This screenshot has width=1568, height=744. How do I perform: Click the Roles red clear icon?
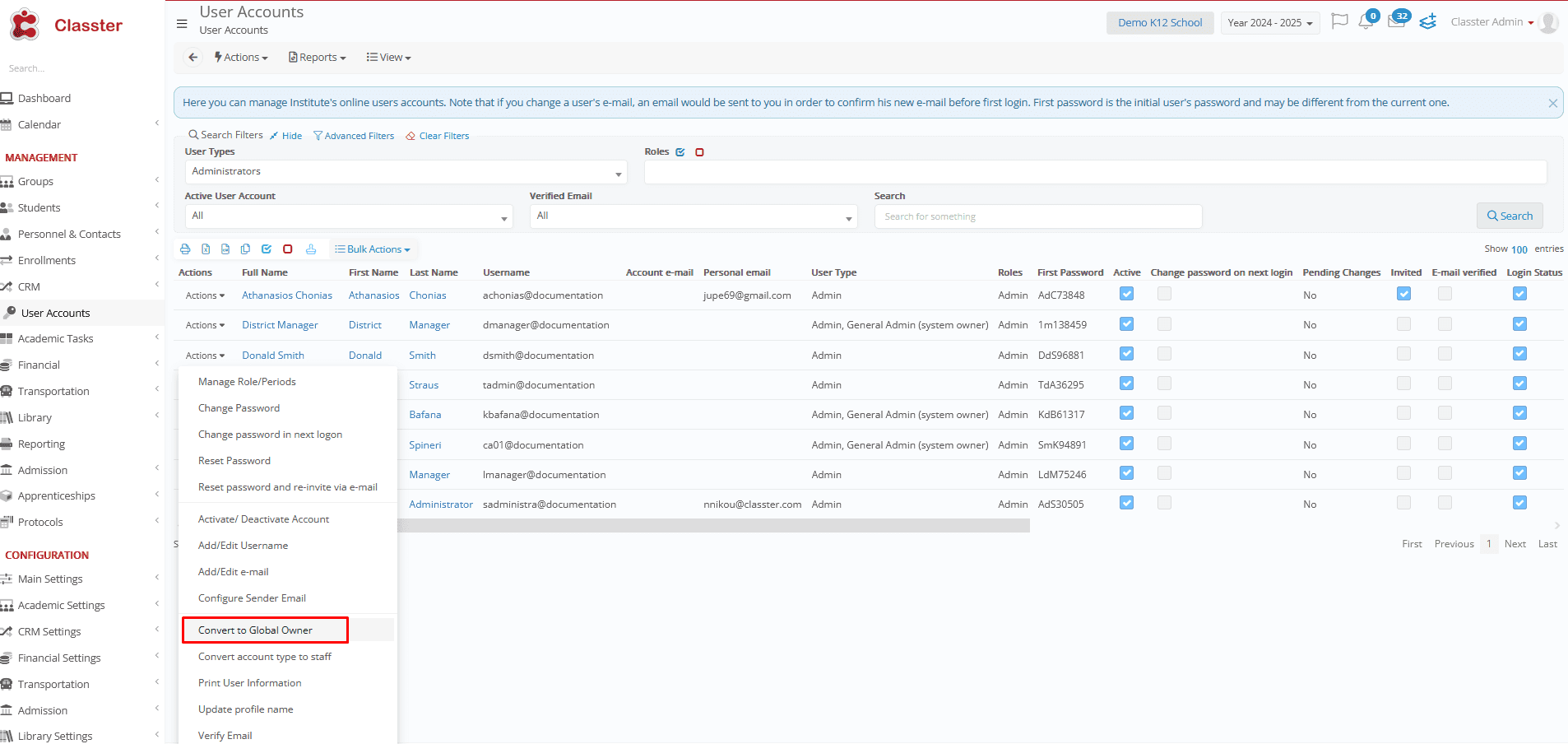(x=700, y=152)
